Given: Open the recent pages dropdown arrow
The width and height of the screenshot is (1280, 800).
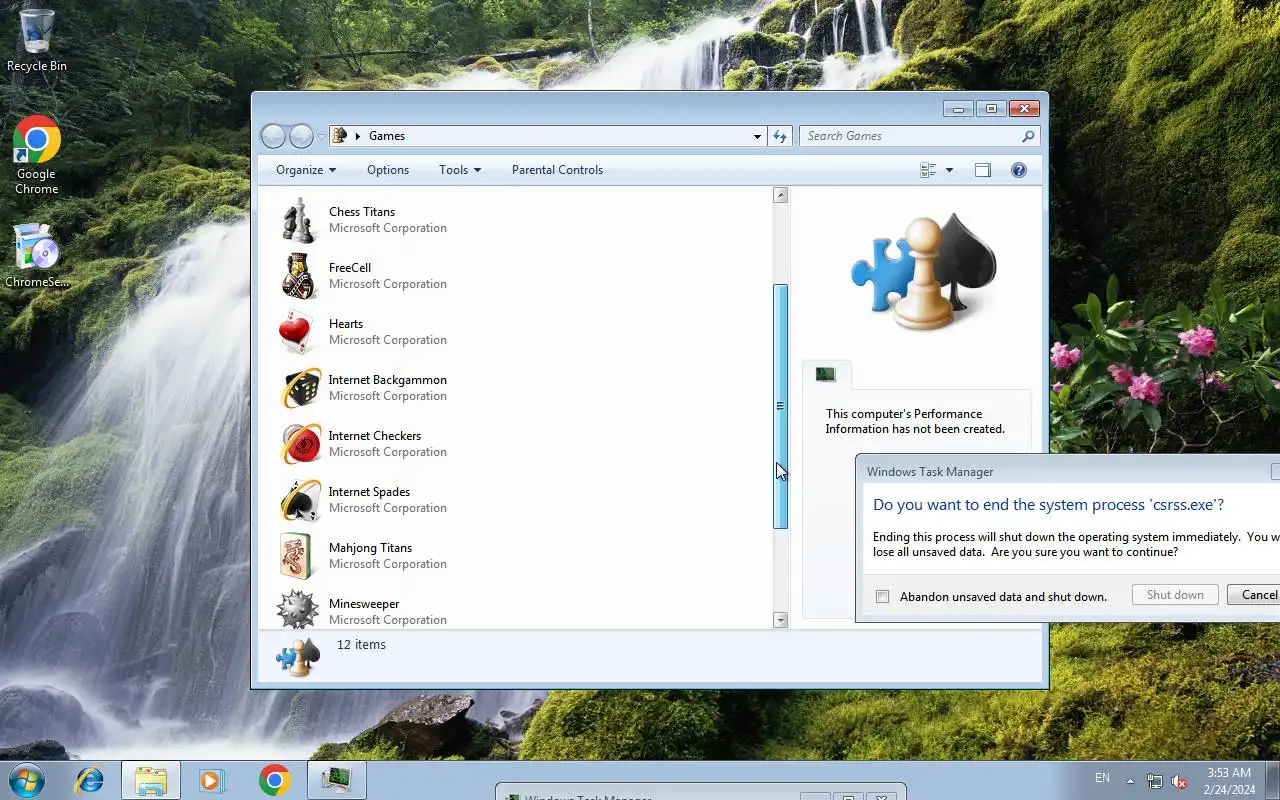Looking at the screenshot, I should (x=321, y=136).
